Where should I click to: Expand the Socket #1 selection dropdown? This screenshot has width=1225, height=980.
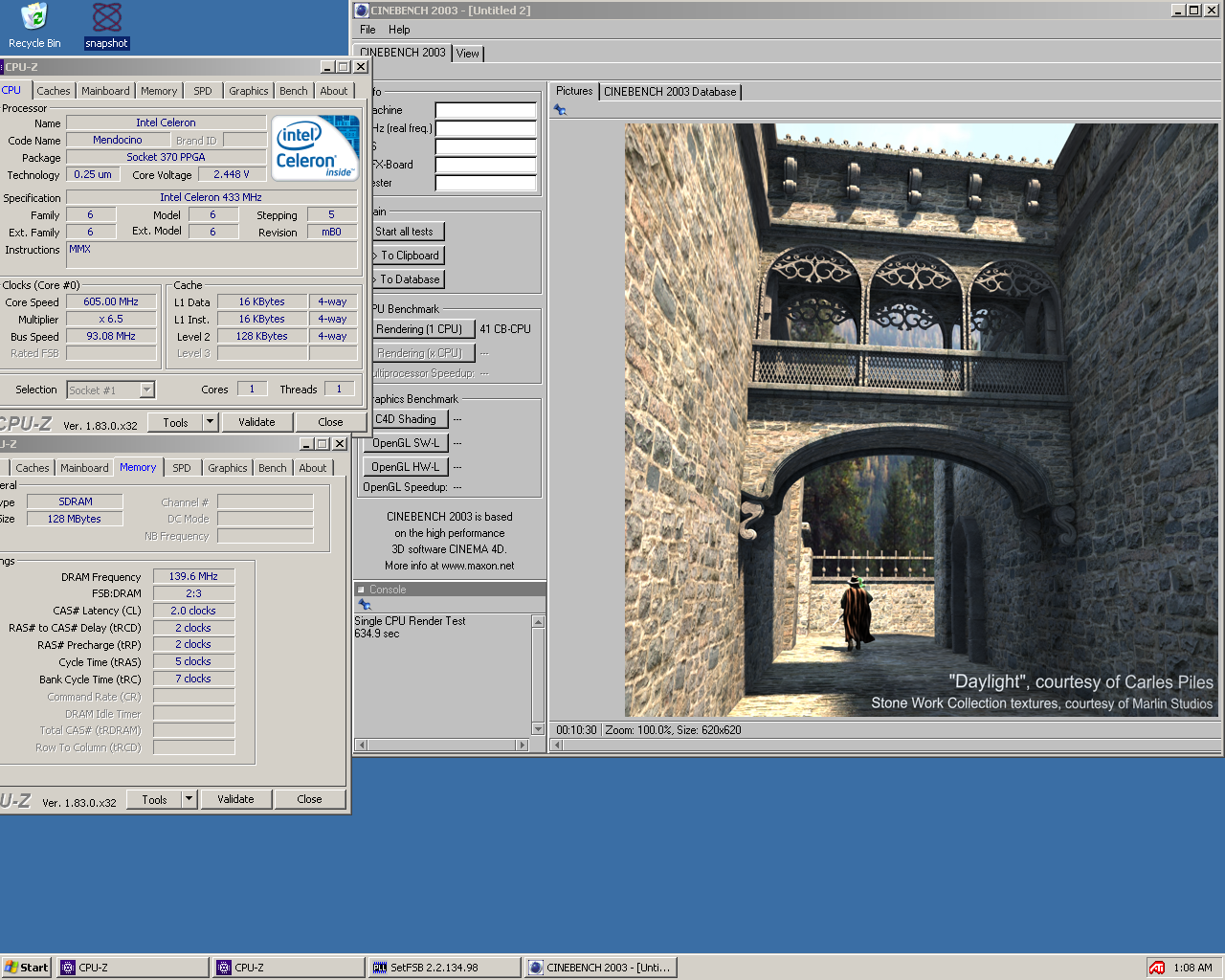(146, 390)
